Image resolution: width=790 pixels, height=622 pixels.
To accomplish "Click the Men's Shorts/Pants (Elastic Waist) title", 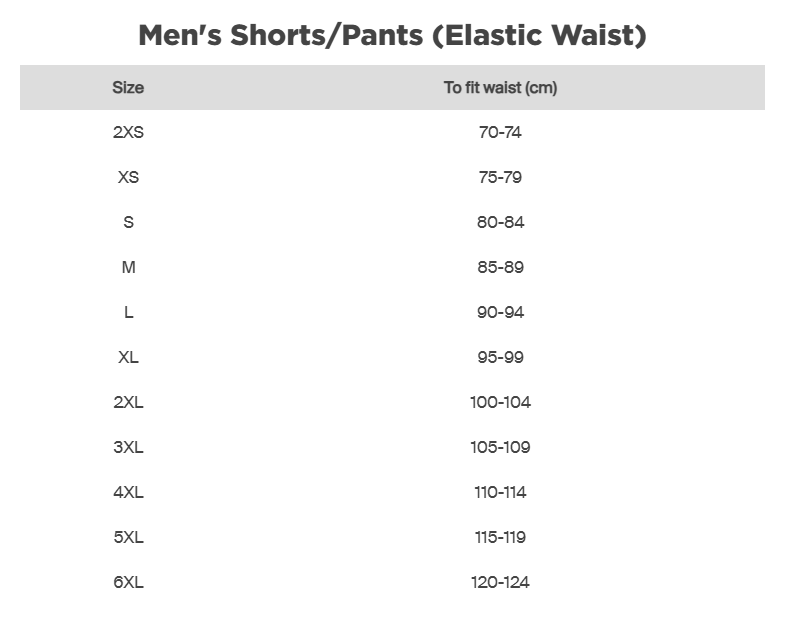I will 392,36.
